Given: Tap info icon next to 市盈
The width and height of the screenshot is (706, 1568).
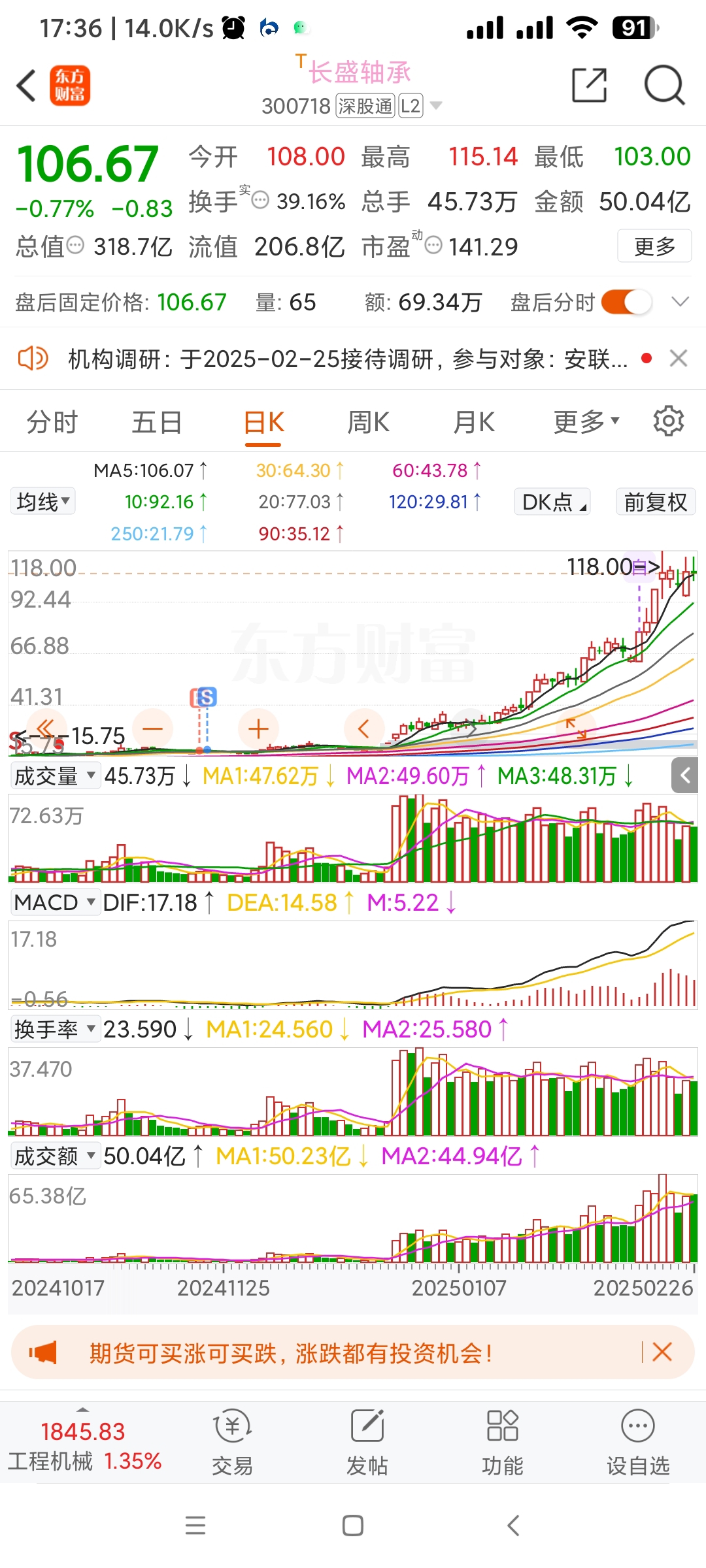Looking at the screenshot, I should 433,245.
